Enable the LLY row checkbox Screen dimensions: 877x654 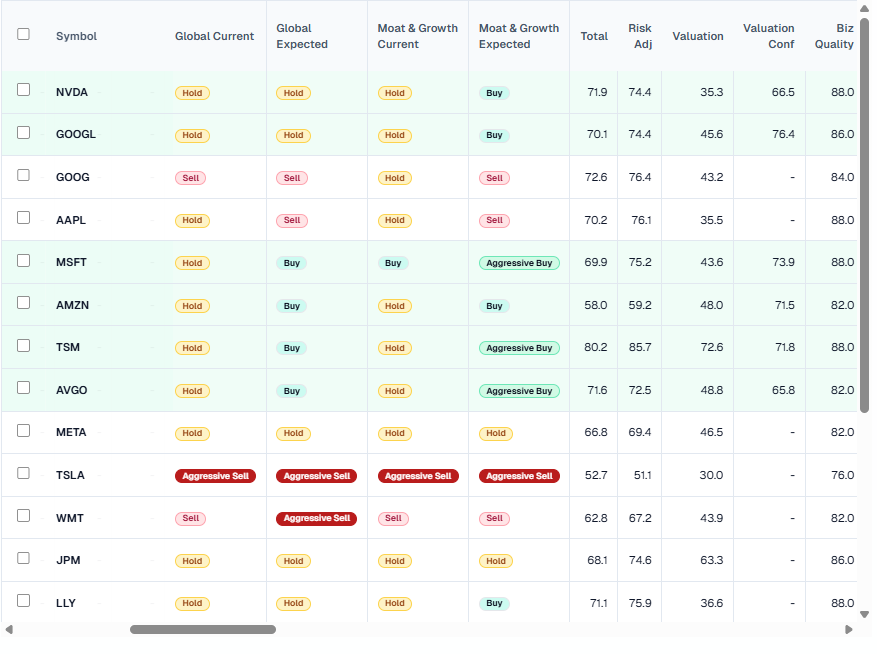[24, 601]
